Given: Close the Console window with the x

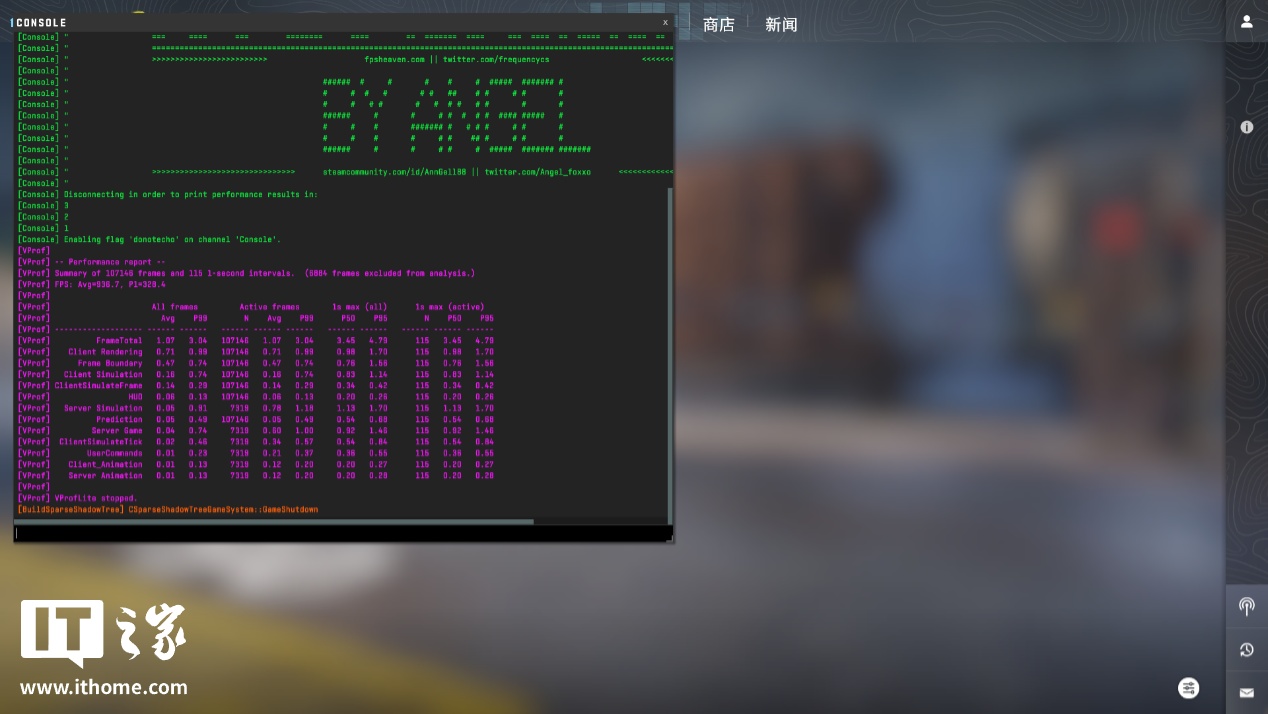Looking at the screenshot, I should [x=665, y=22].
